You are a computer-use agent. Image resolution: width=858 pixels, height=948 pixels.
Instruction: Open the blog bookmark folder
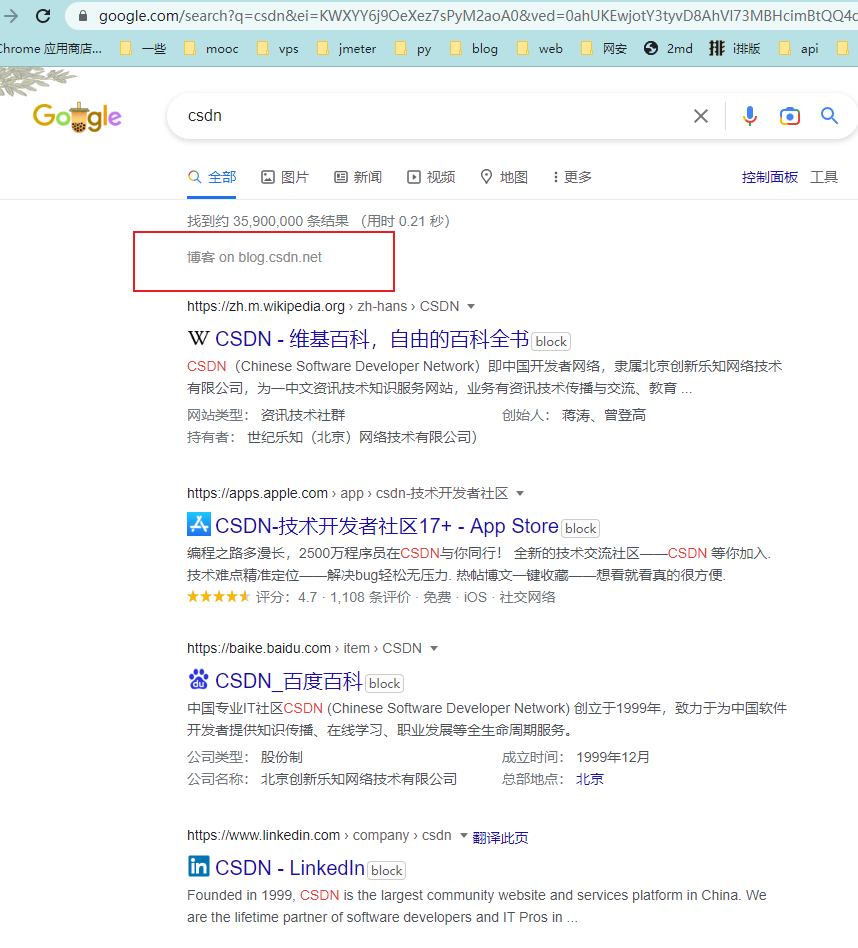474,48
